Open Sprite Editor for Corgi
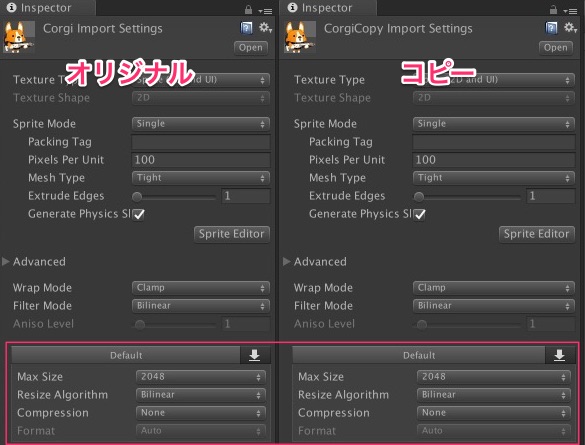 click(x=232, y=234)
